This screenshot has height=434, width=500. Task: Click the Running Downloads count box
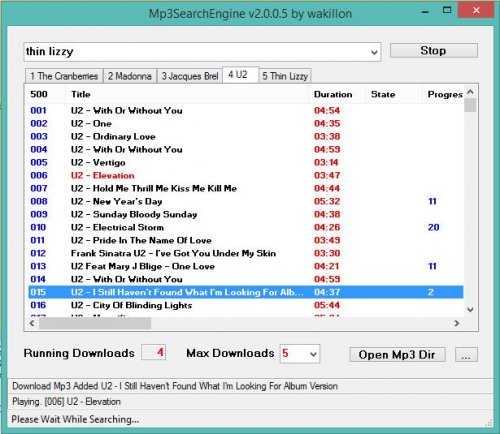tap(154, 353)
